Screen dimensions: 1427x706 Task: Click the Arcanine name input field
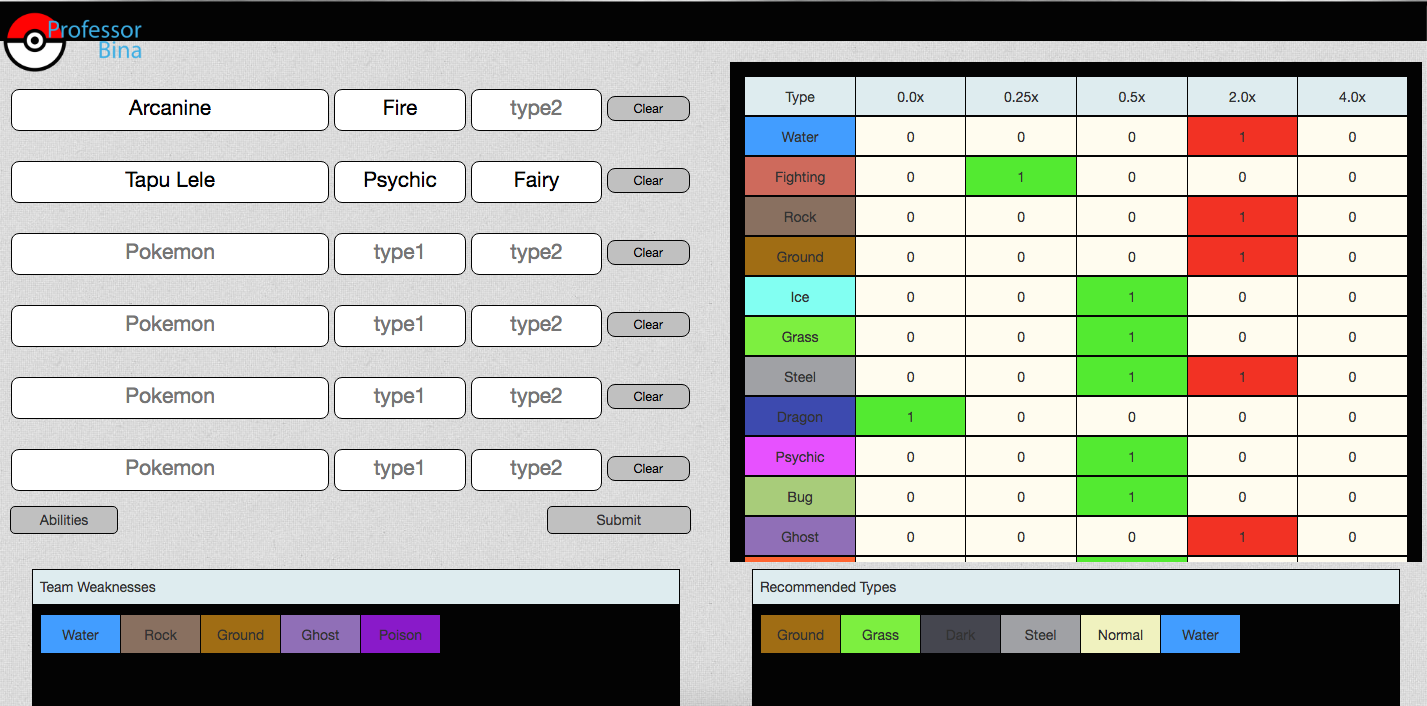pyautogui.click(x=170, y=109)
